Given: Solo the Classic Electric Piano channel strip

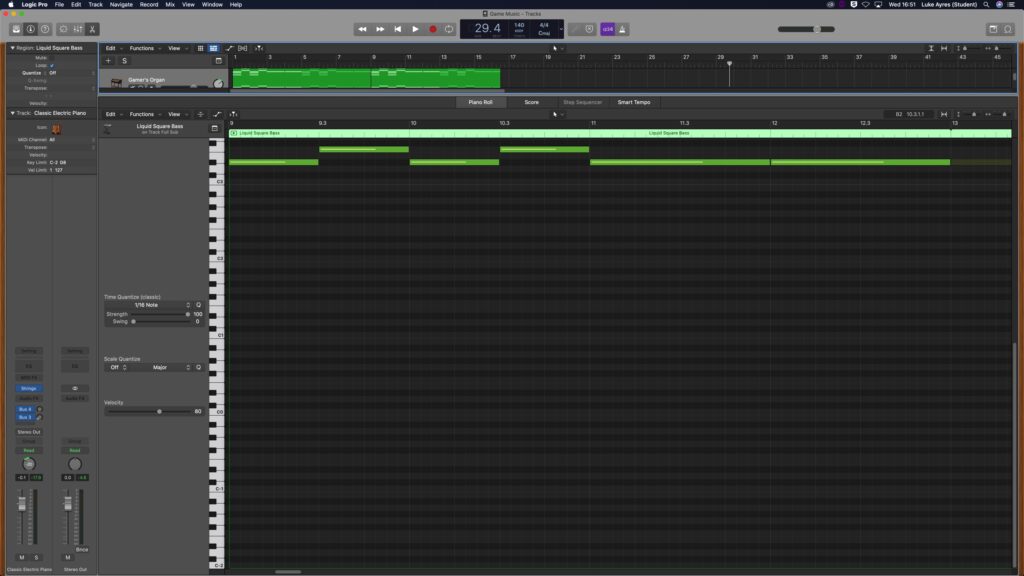Looking at the screenshot, I should click(x=36, y=558).
